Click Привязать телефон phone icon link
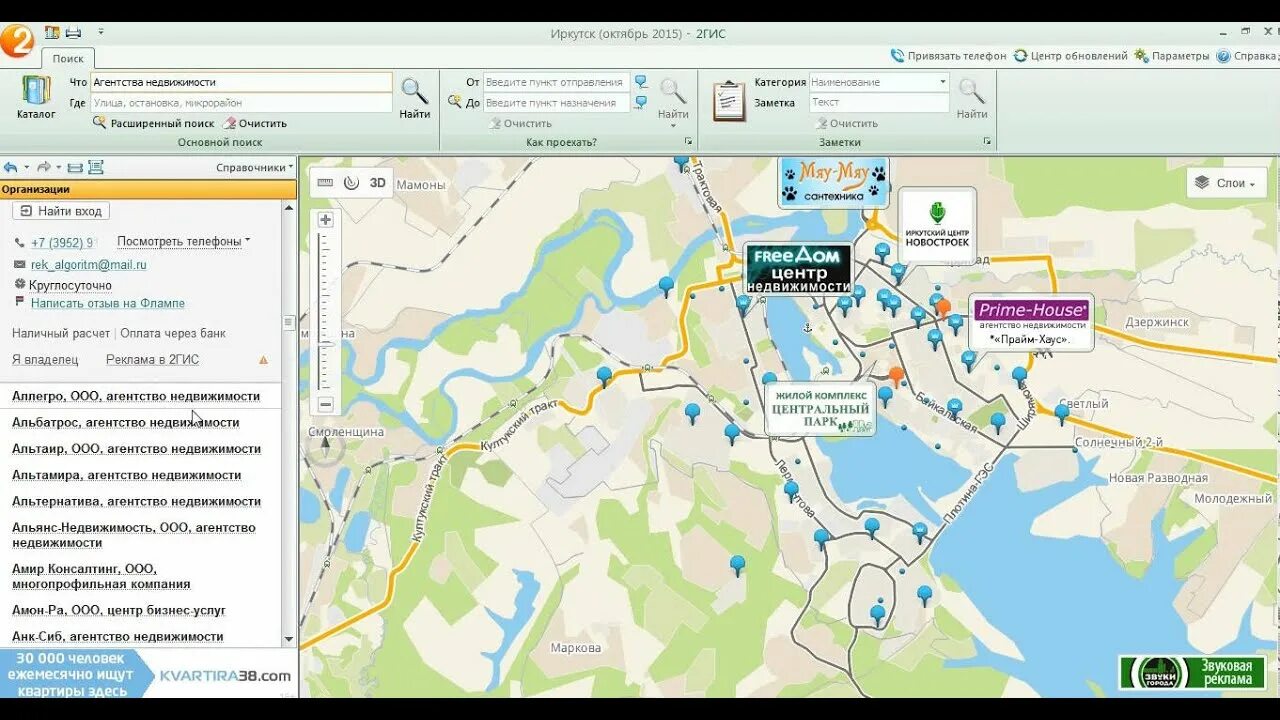The height and width of the screenshot is (720, 1280). click(949, 56)
